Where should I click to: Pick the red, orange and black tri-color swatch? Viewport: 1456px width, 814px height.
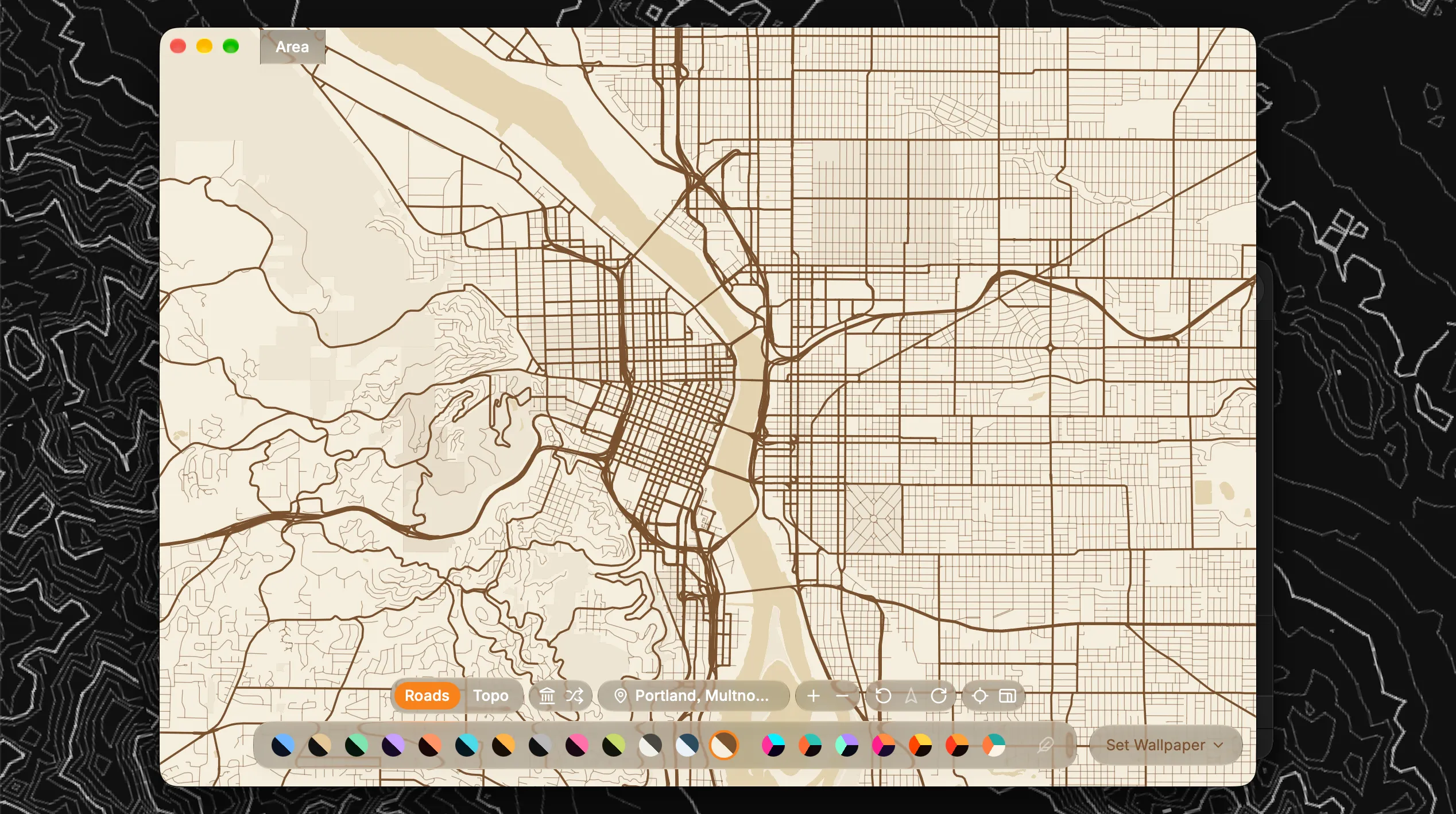pyautogui.click(x=957, y=745)
